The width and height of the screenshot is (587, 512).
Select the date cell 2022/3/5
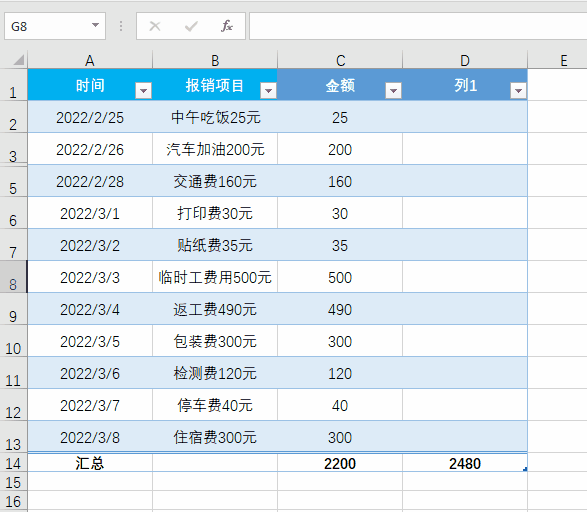pyautogui.click(x=90, y=341)
